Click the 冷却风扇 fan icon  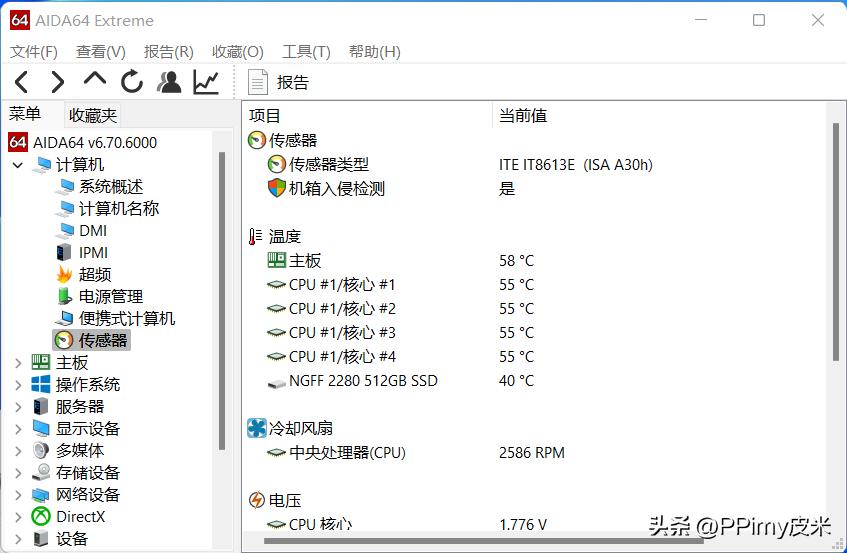(x=257, y=428)
